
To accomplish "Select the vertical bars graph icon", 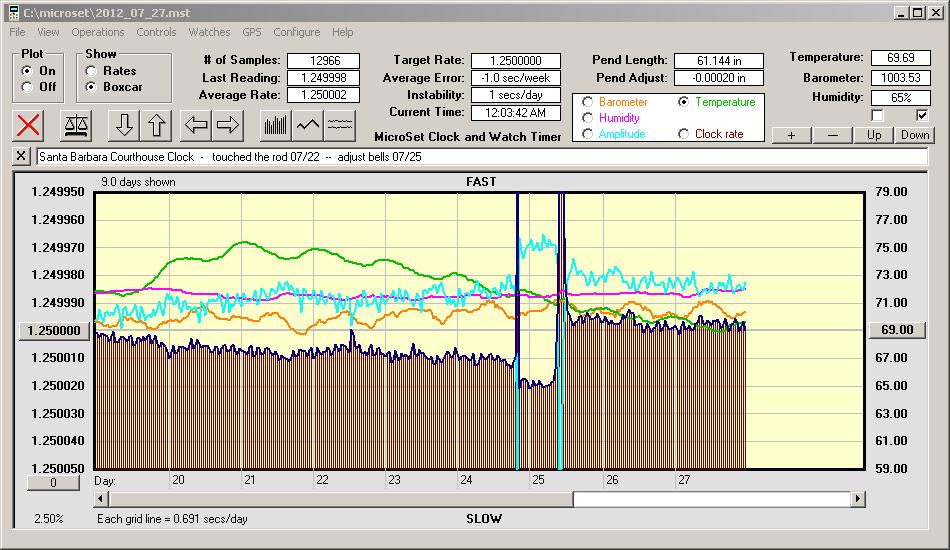I will click(x=275, y=125).
